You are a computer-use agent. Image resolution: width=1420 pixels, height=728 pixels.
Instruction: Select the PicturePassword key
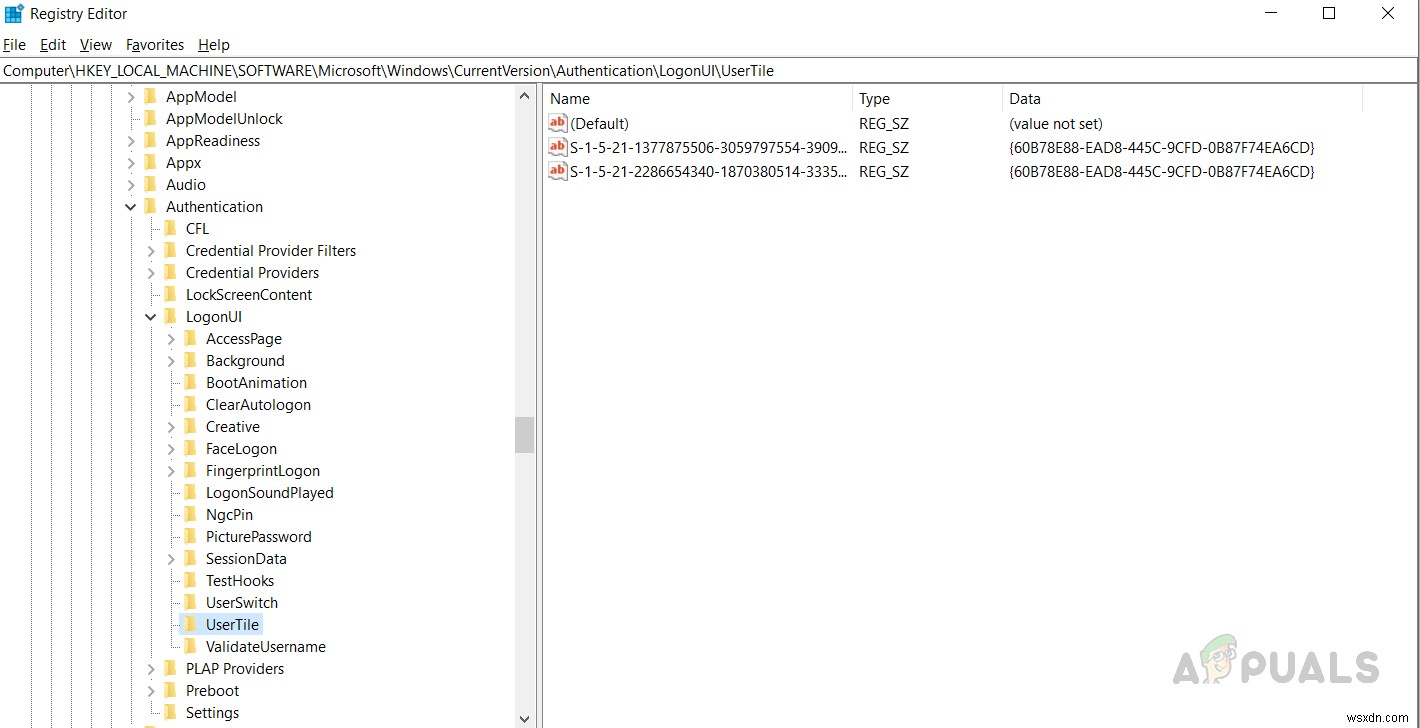pos(259,537)
